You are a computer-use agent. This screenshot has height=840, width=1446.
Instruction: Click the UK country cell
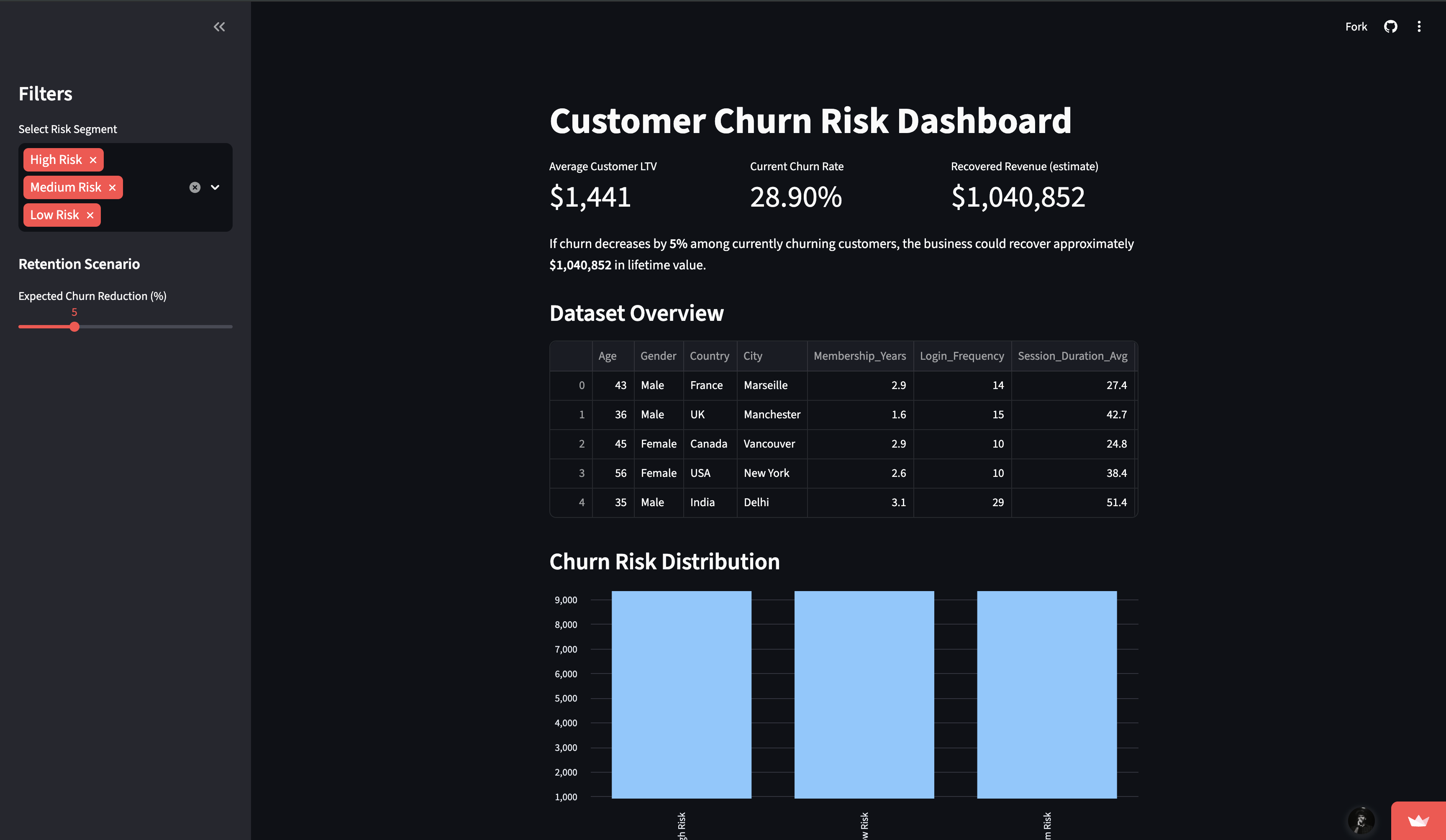point(710,415)
